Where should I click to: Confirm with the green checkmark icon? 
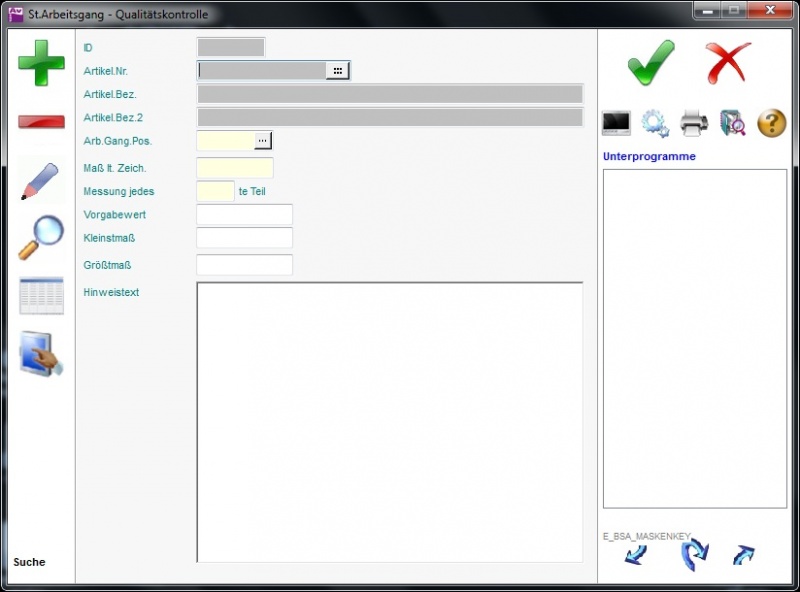coord(651,63)
